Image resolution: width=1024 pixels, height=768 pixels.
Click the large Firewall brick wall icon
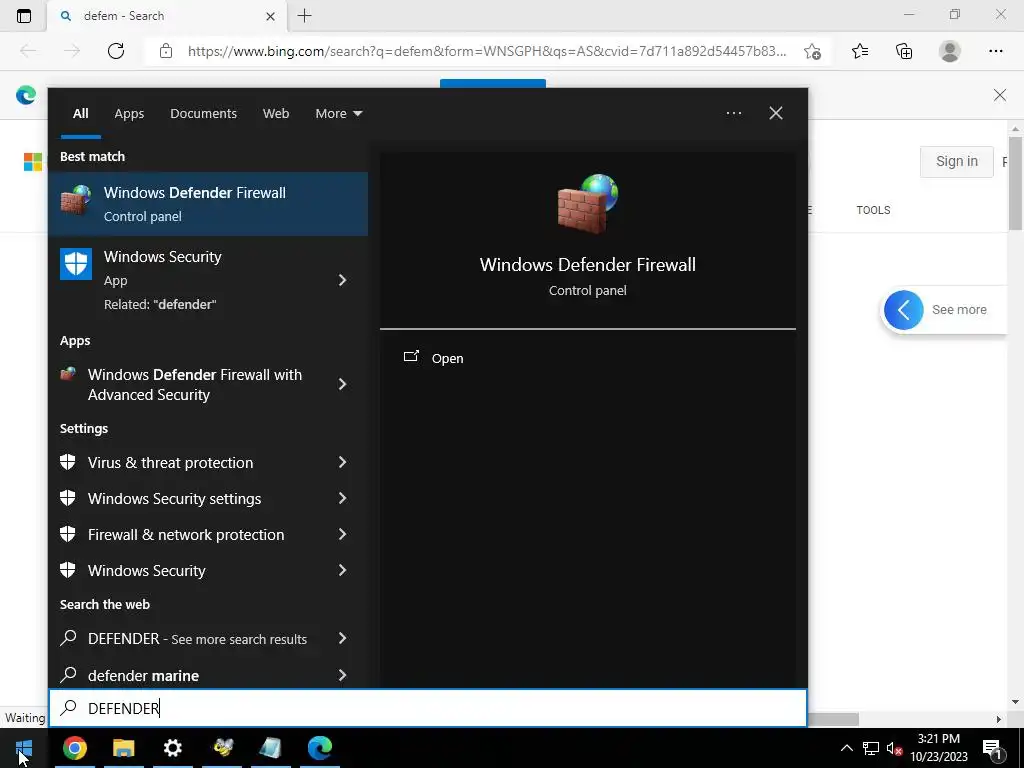pos(588,203)
